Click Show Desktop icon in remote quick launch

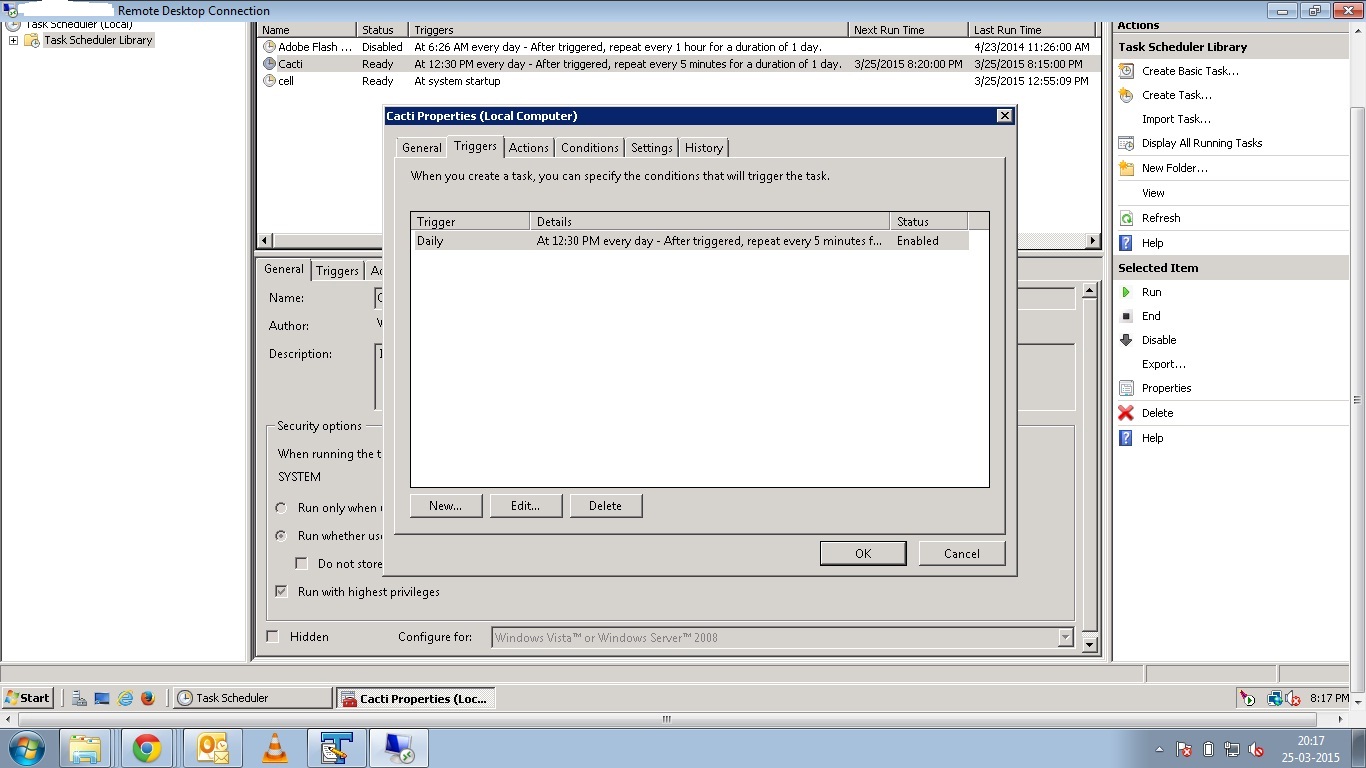click(102, 698)
